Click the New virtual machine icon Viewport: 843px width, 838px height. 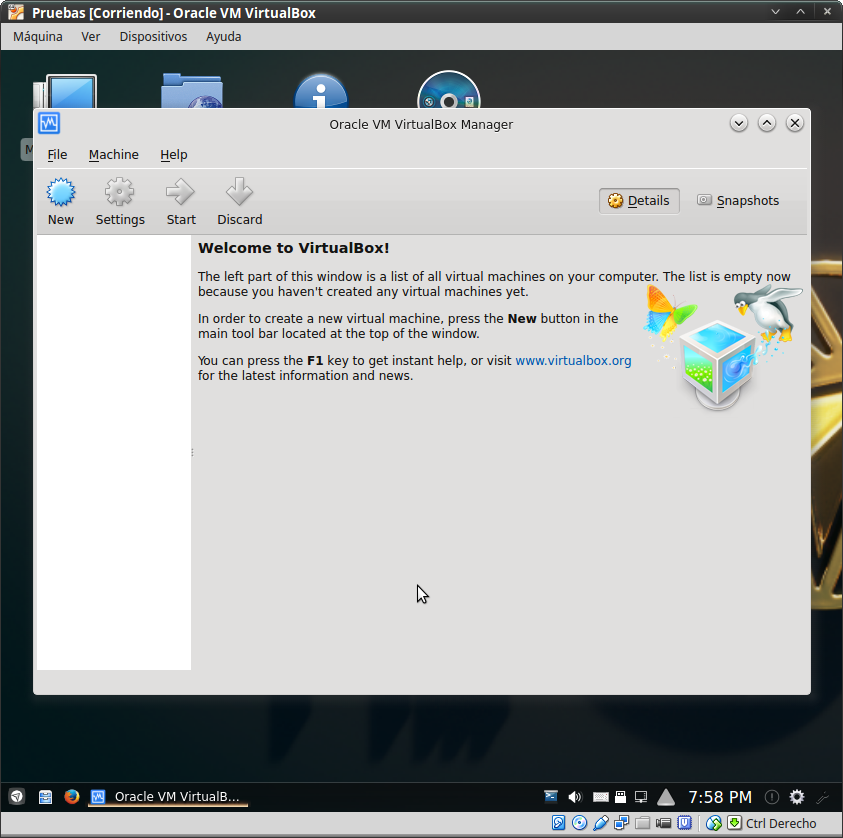(61, 192)
